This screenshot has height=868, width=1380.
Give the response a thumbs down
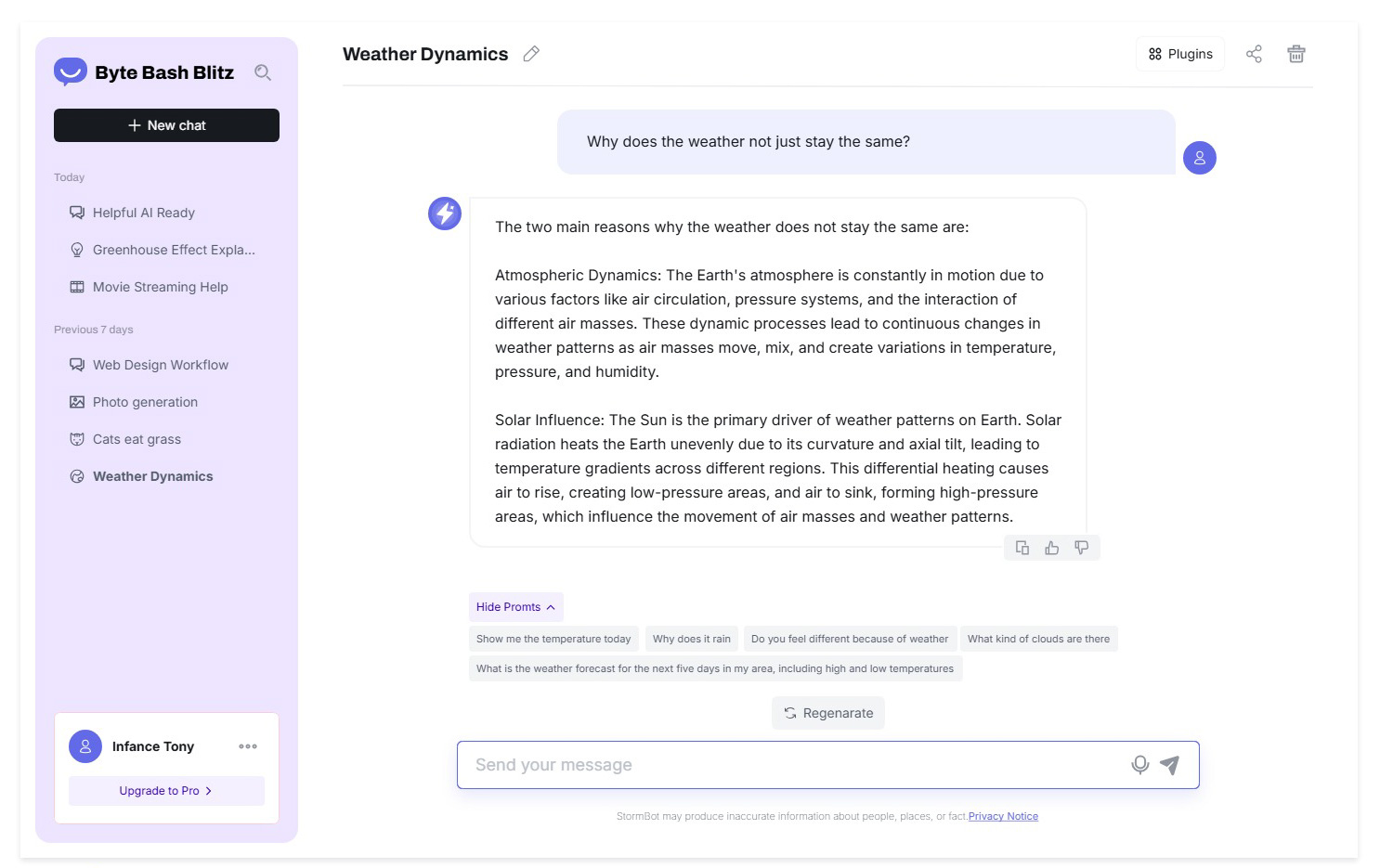1082,548
